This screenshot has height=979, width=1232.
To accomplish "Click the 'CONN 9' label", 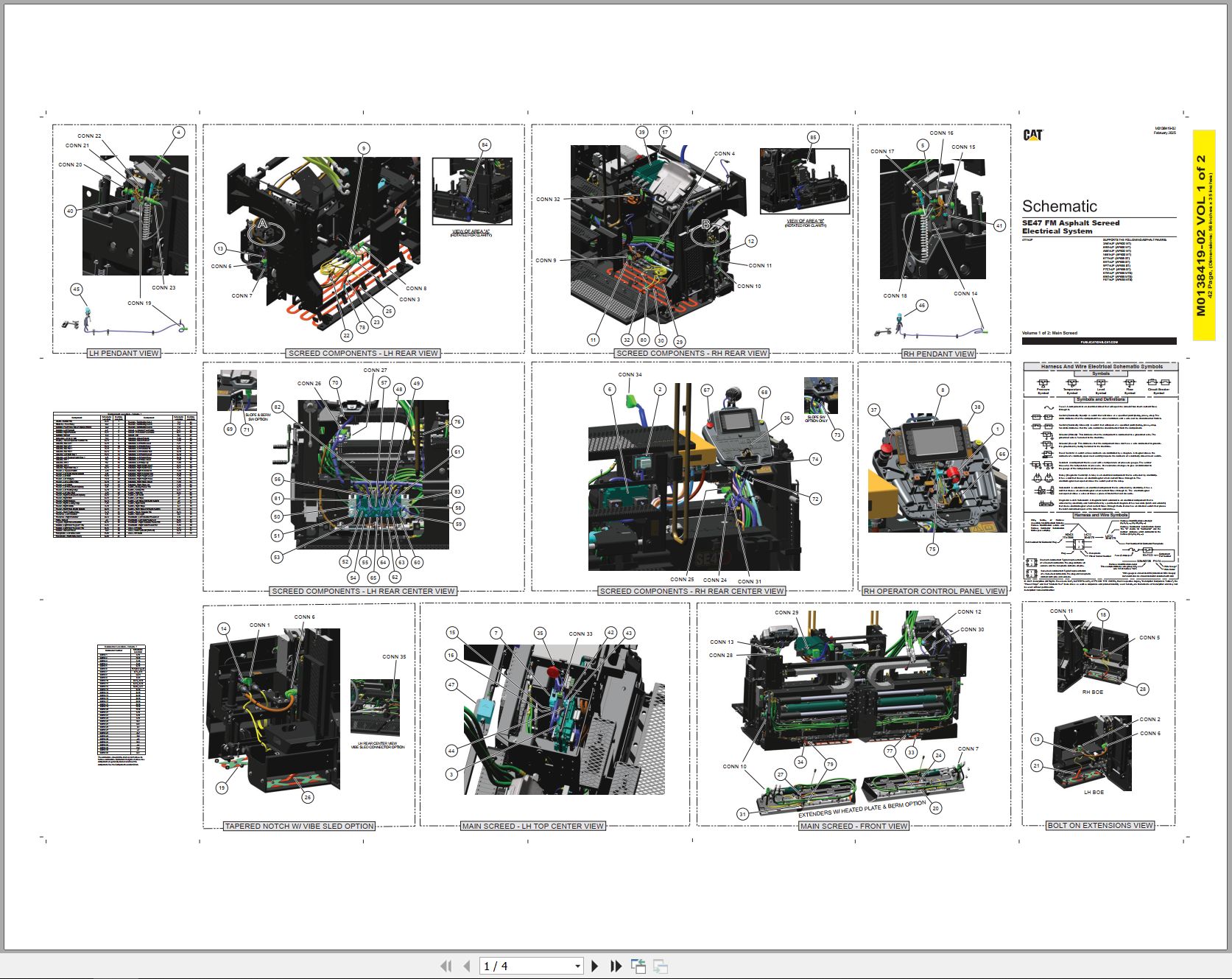I will tap(546, 261).
